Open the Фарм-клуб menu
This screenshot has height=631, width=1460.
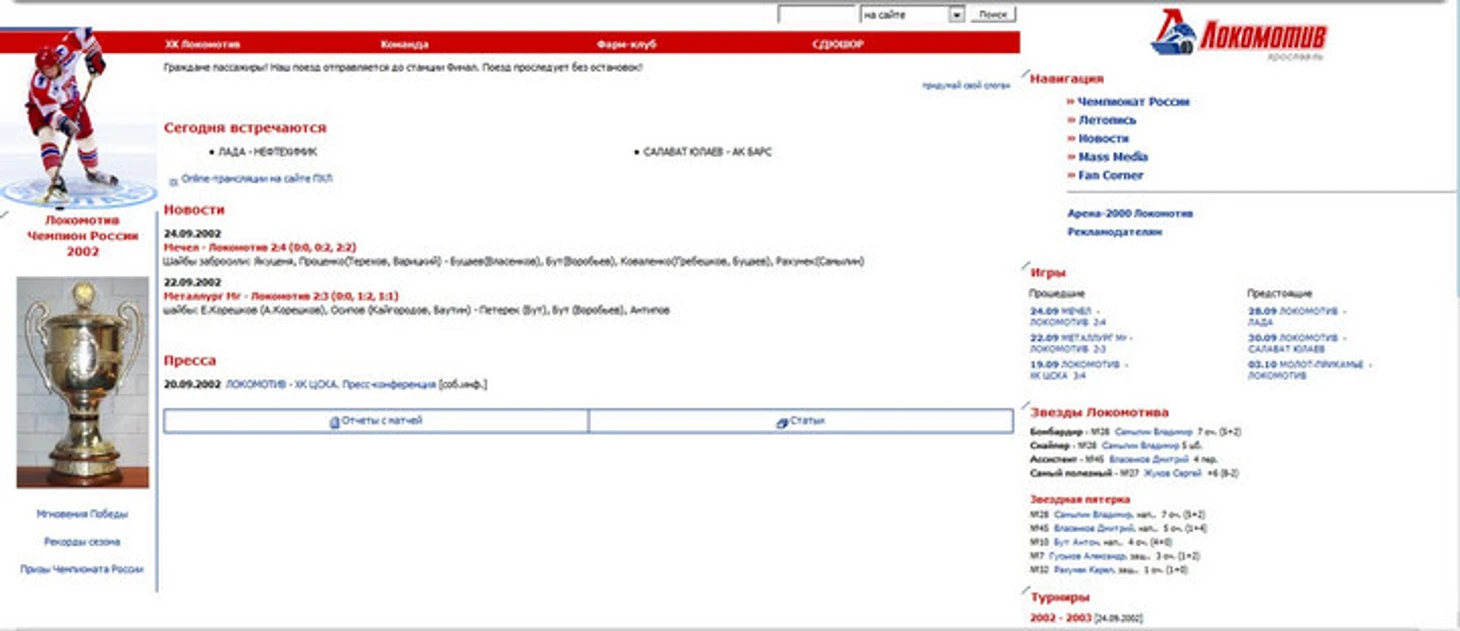coord(627,44)
